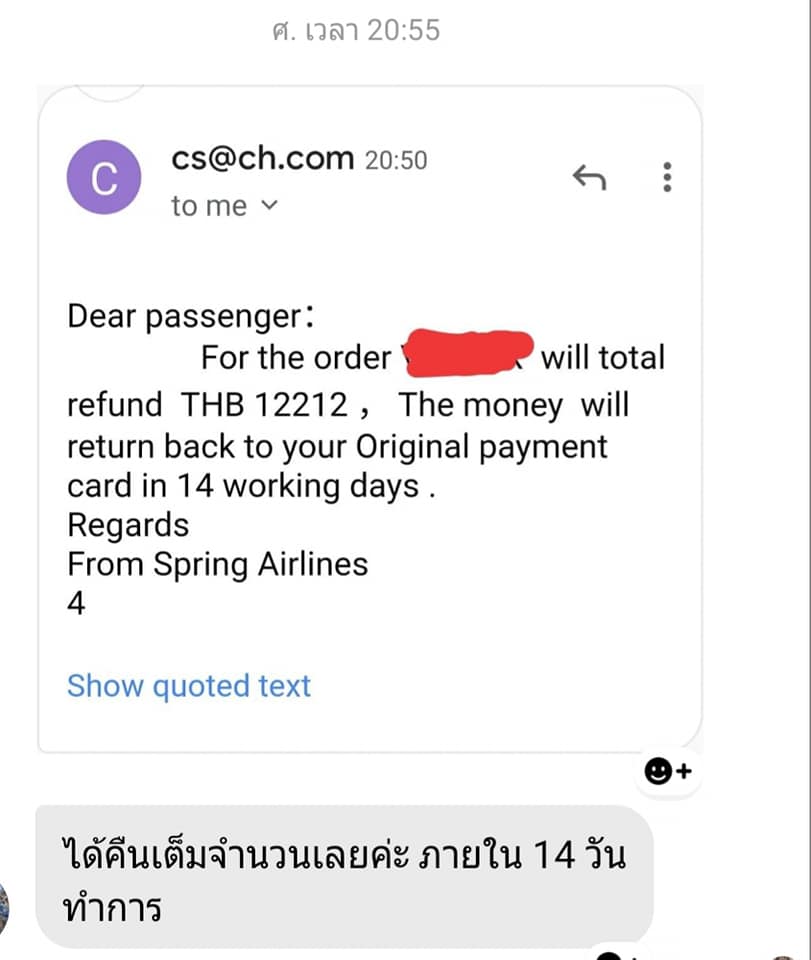Click the "THB 12212" refund amount

(x=264, y=405)
